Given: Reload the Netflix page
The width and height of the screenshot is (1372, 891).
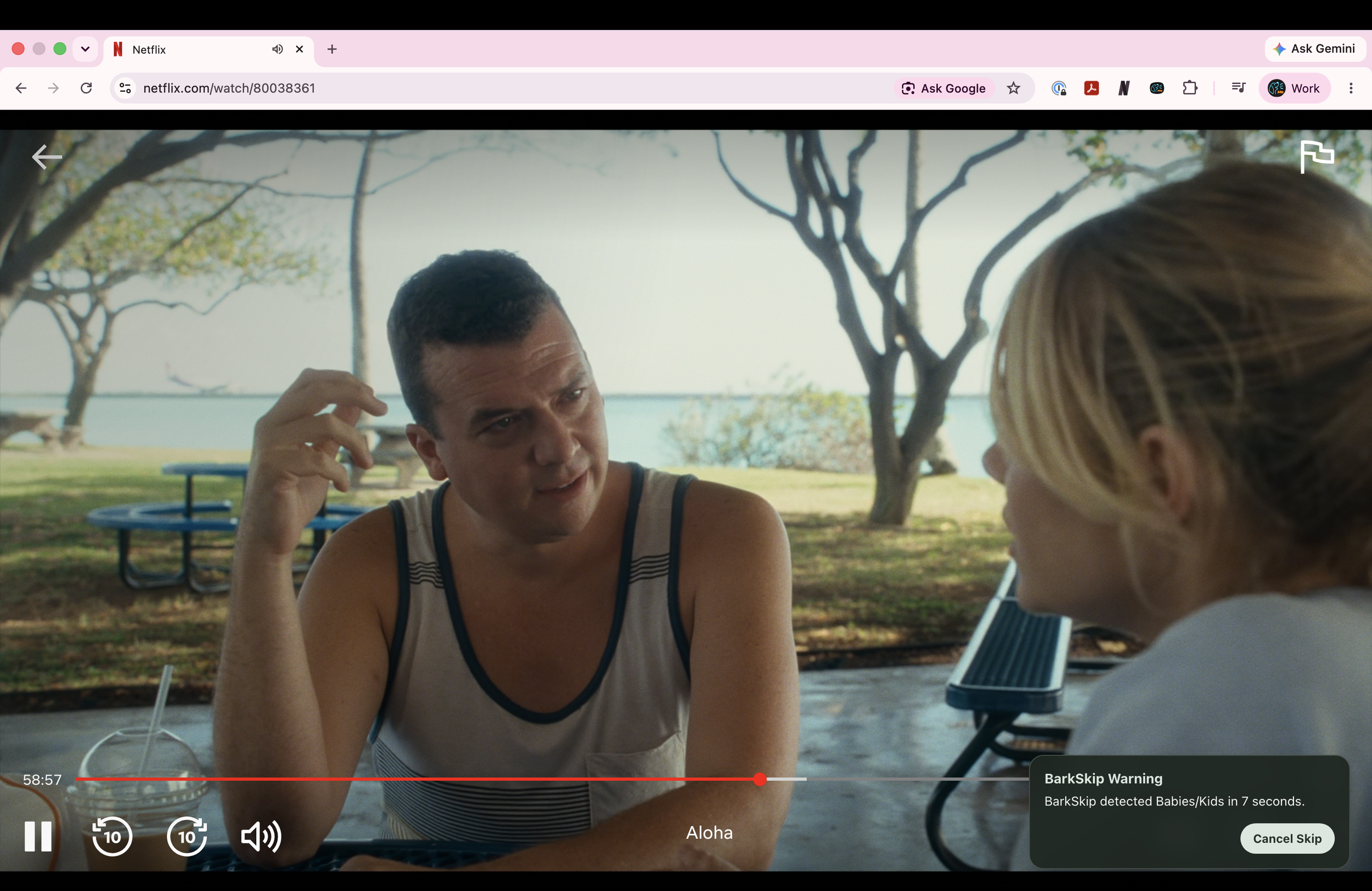Looking at the screenshot, I should click(x=87, y=88).
